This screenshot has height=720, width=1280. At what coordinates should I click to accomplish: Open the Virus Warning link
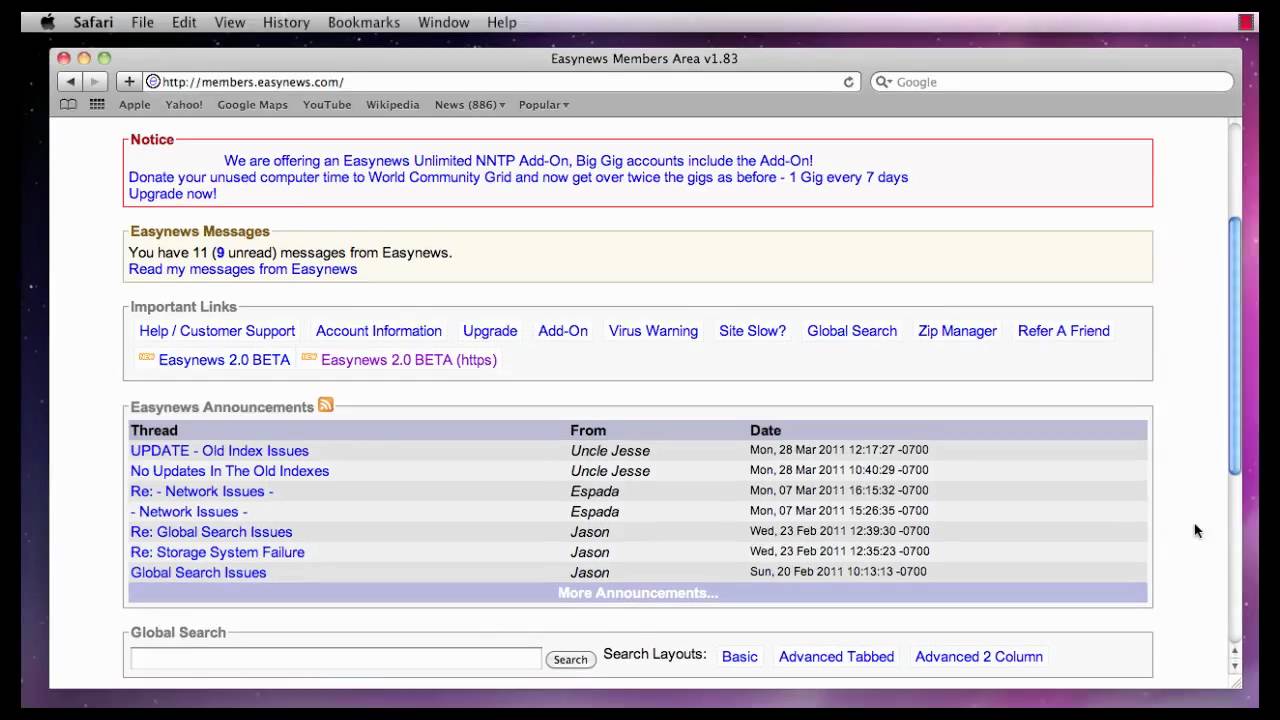[653, 331]
